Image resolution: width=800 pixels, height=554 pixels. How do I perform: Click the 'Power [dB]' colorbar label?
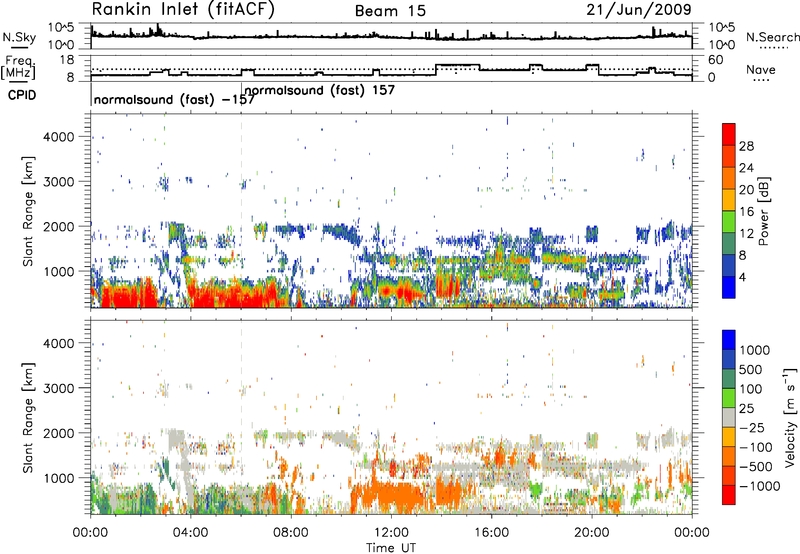[x=763, y=211]
